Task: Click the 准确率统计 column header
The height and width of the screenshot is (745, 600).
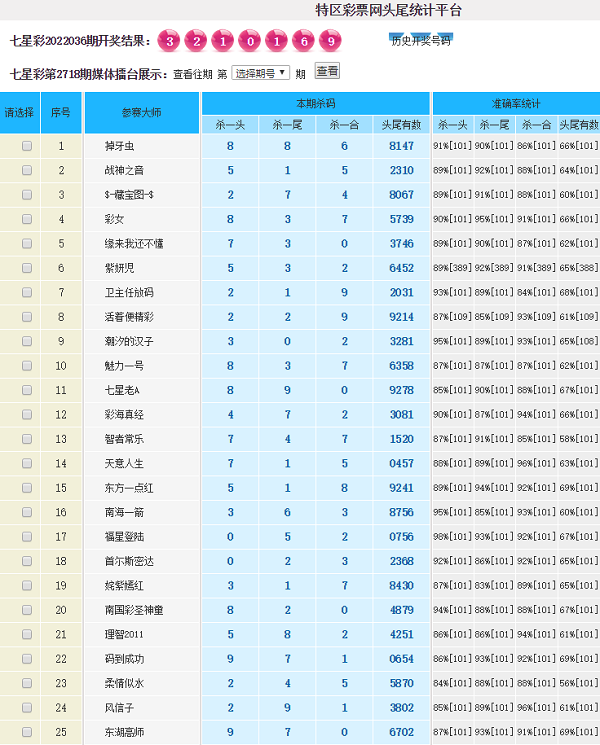Action: (x=515, y=103)
